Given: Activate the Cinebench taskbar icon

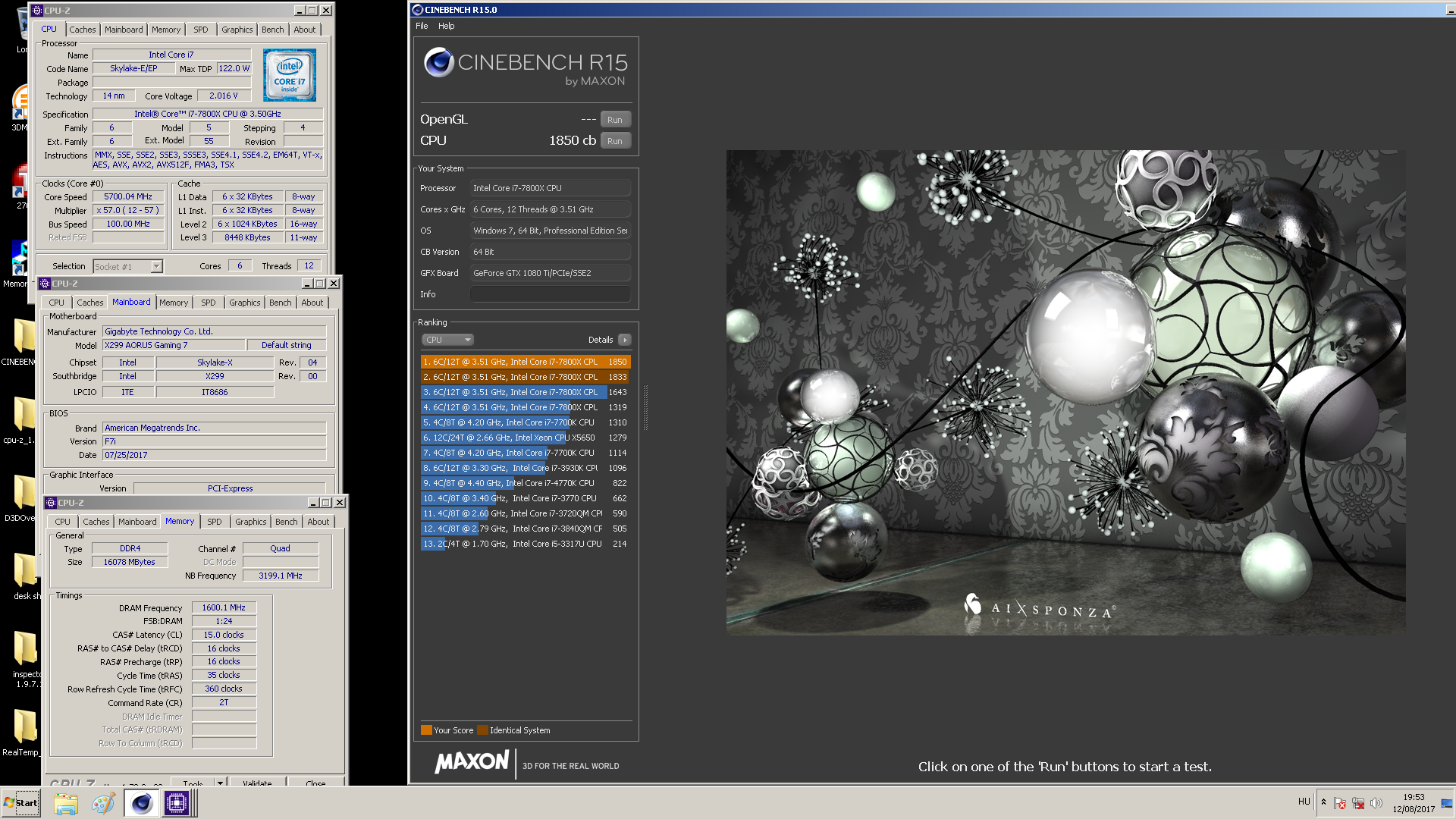Looking at the screenshot, I should coord(141,803).
